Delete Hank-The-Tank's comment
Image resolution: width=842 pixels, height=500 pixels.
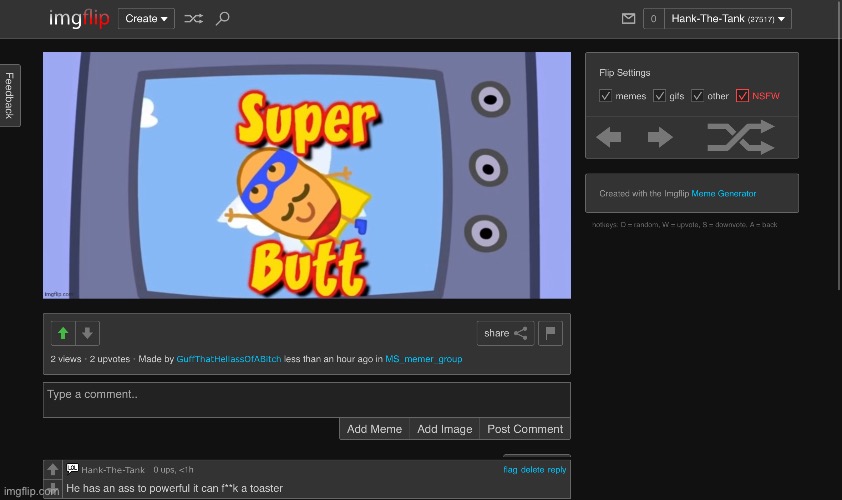click(x=532, y=469)
